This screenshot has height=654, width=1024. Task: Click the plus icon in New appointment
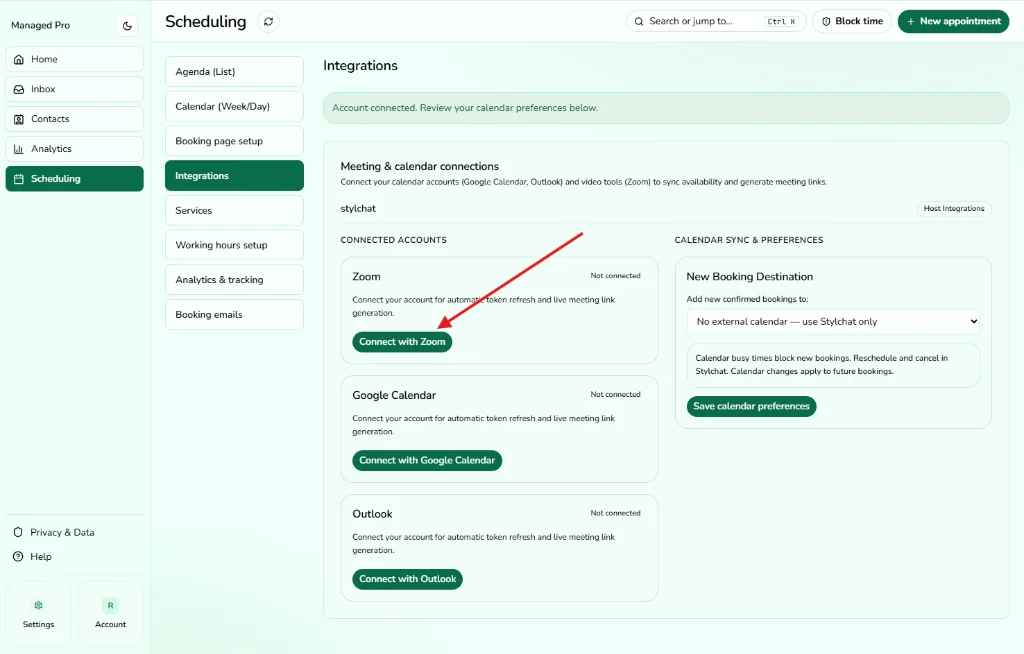coord(910,22)
